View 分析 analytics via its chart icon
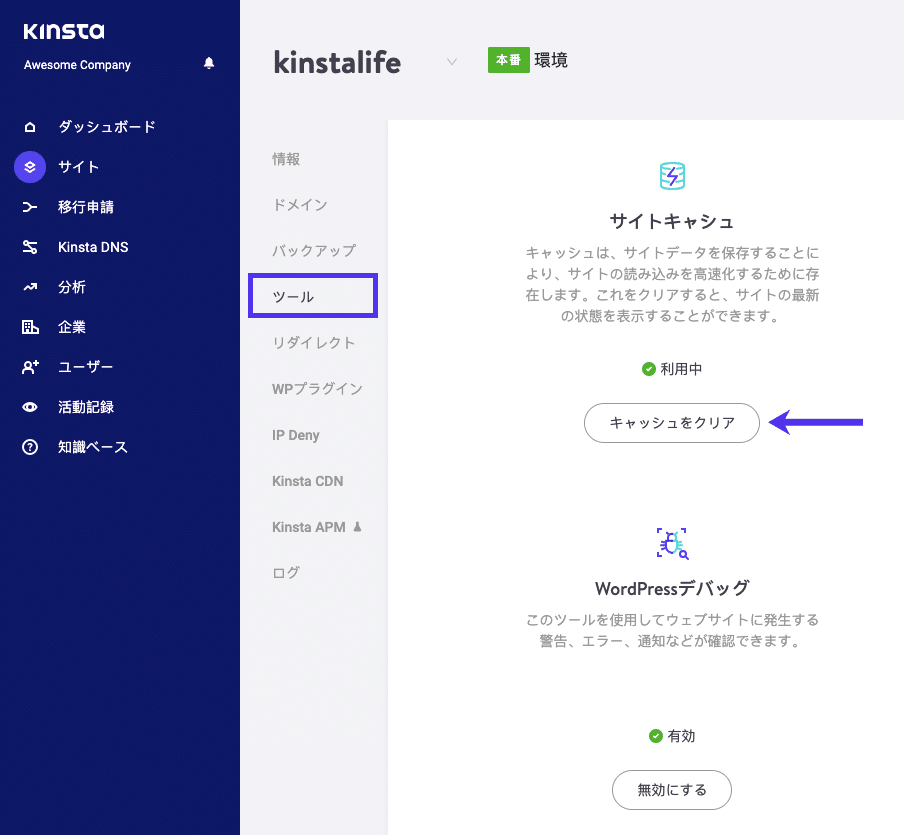 [x=29, y=287]
